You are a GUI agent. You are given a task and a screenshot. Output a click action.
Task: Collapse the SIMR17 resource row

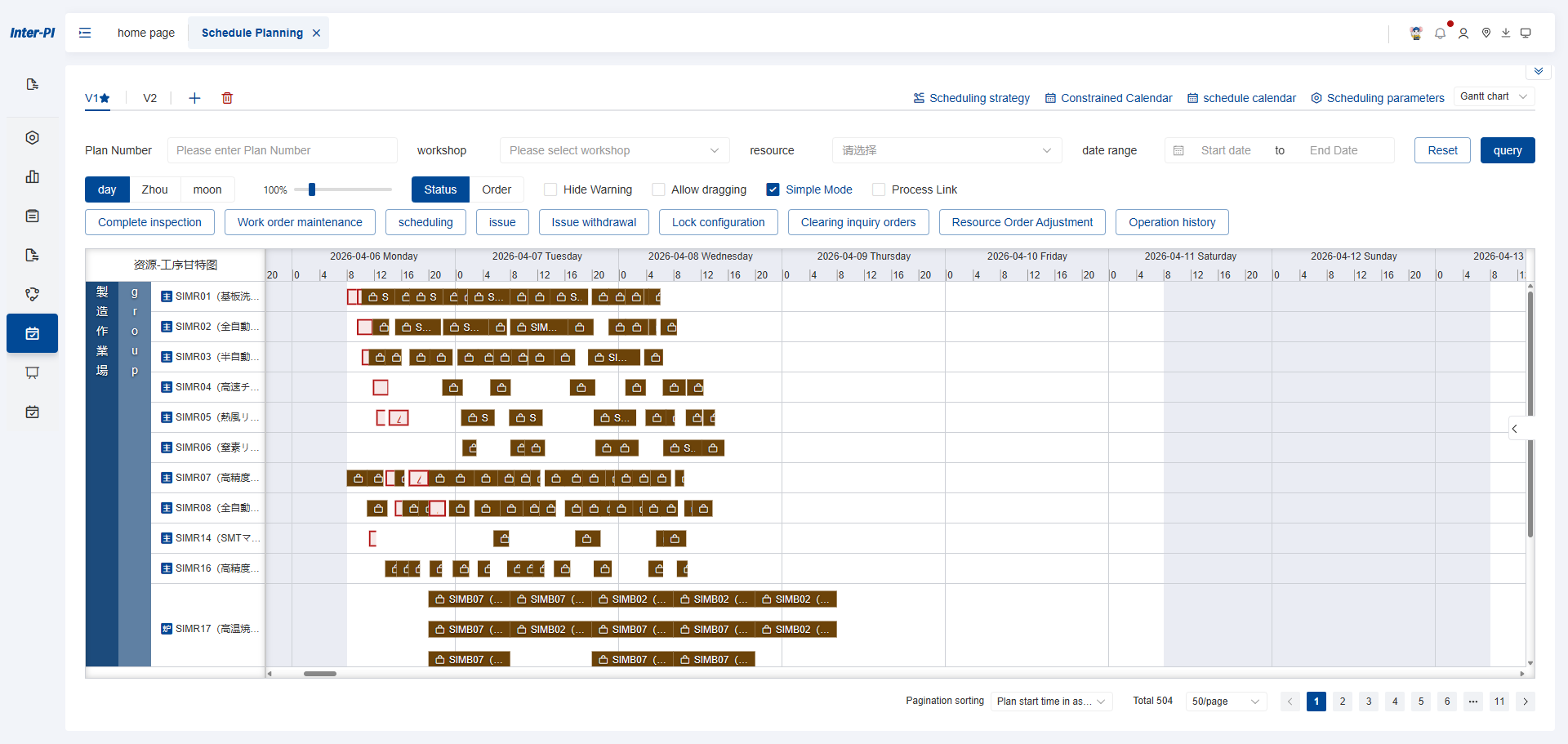167,629
